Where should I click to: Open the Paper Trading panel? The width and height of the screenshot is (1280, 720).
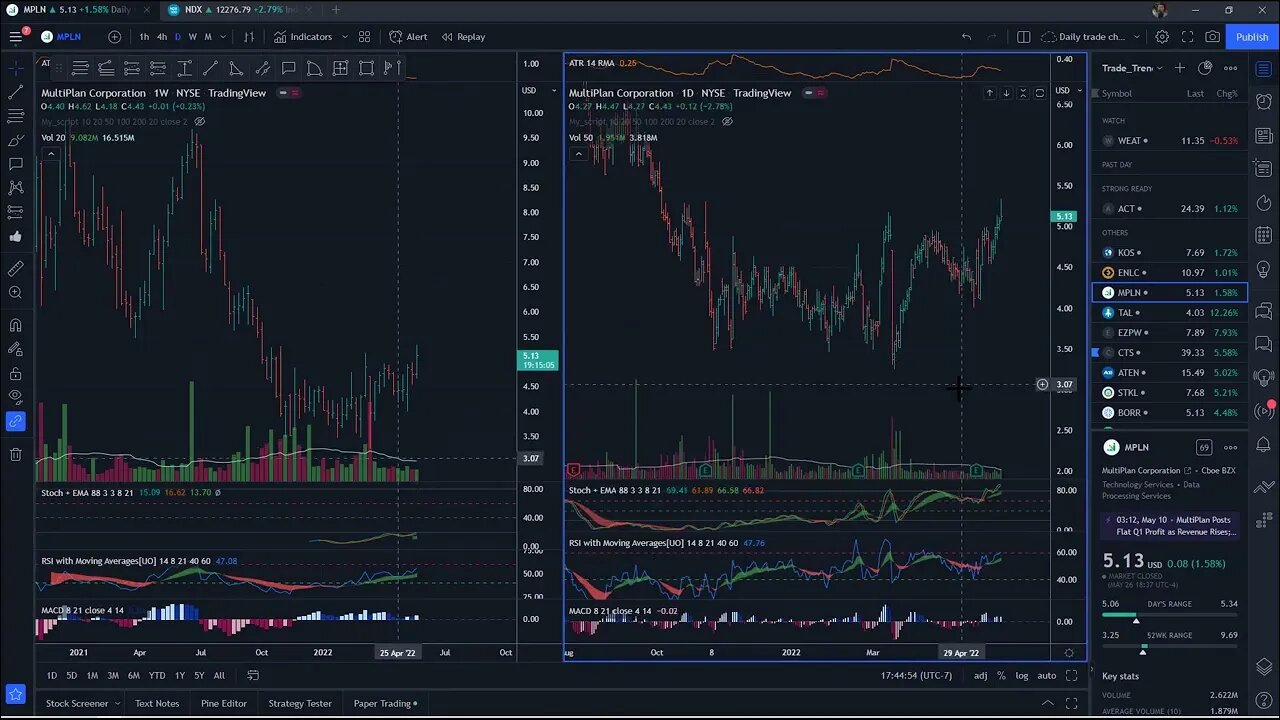pos(385,703)
